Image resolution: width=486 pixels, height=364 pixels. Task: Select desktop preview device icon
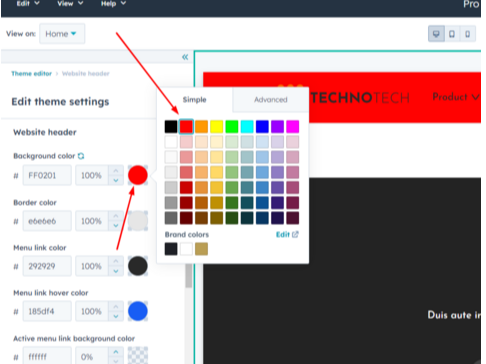[436, 34]
